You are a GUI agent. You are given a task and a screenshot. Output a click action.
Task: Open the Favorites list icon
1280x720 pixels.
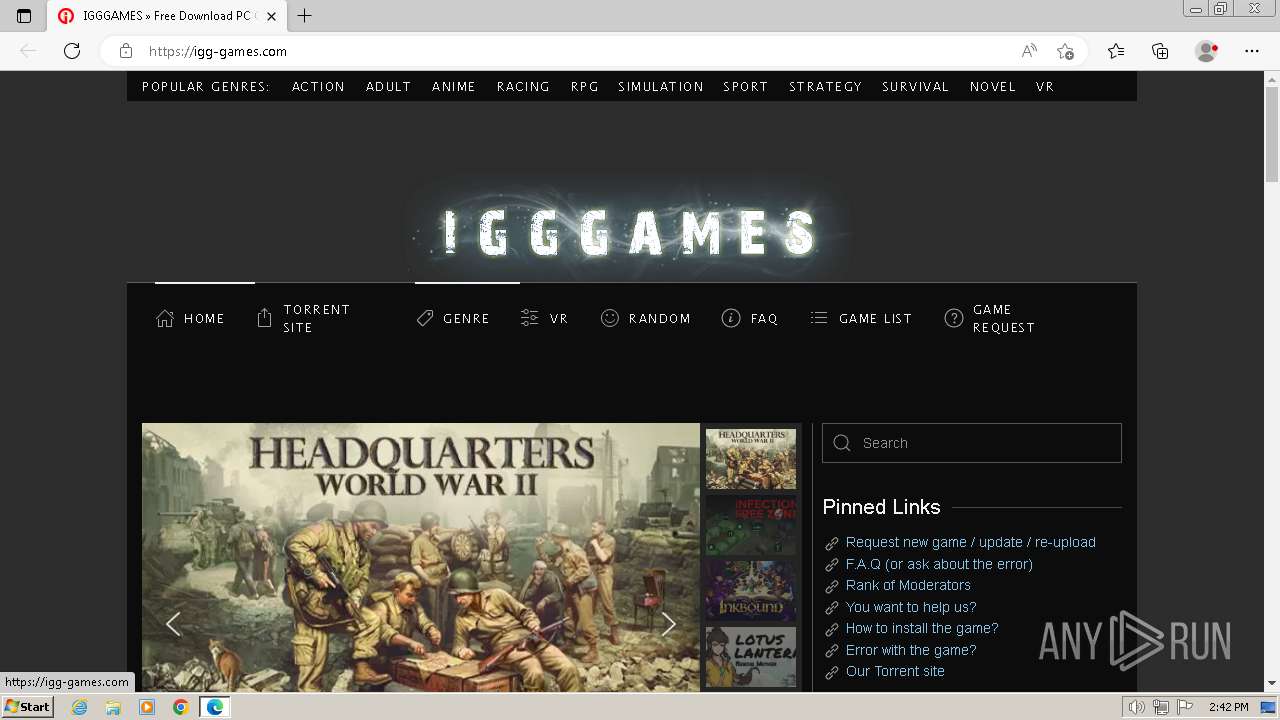tap(1116, 51)
